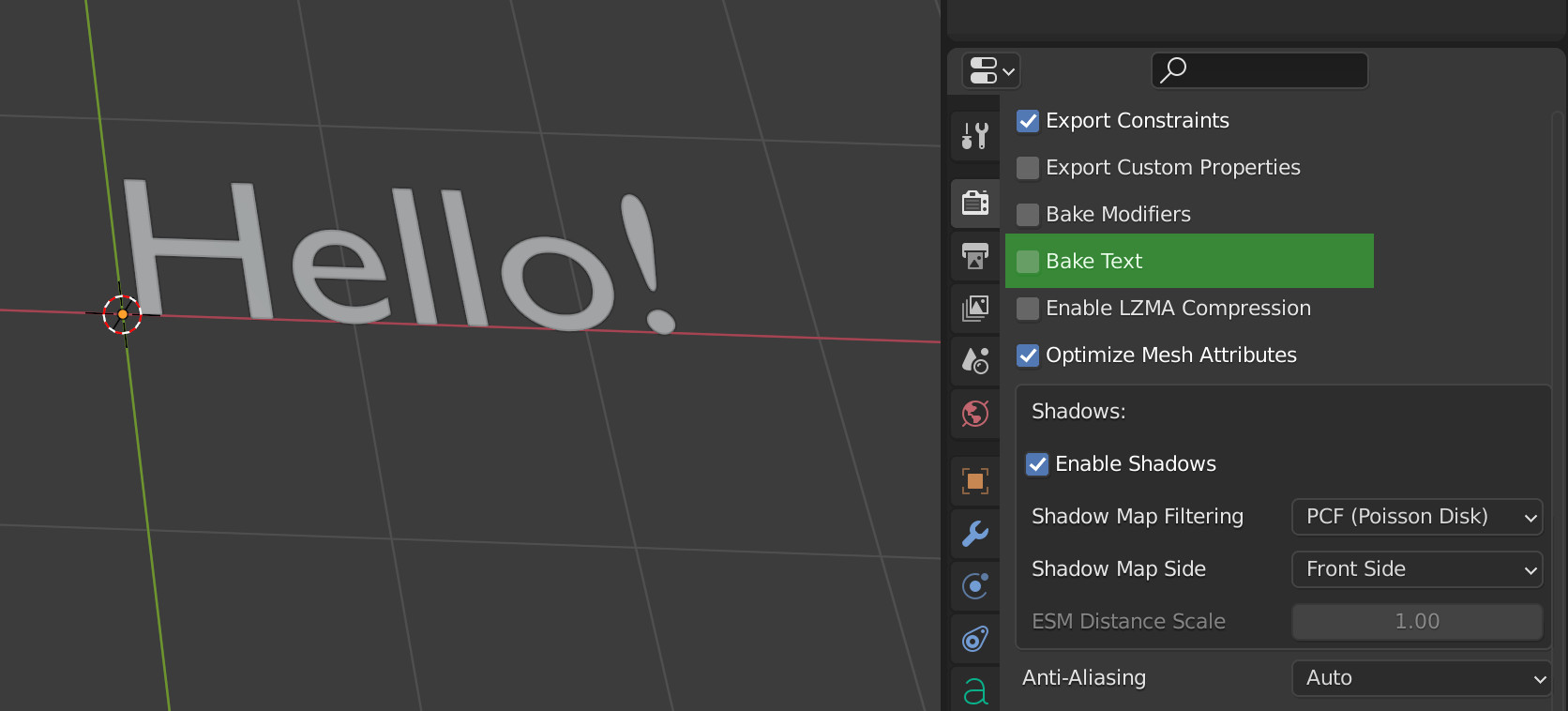Viewport: 1568px width, 711px height.
Task: Enable Bake Modifiers checkbox
Action: 1028,215
